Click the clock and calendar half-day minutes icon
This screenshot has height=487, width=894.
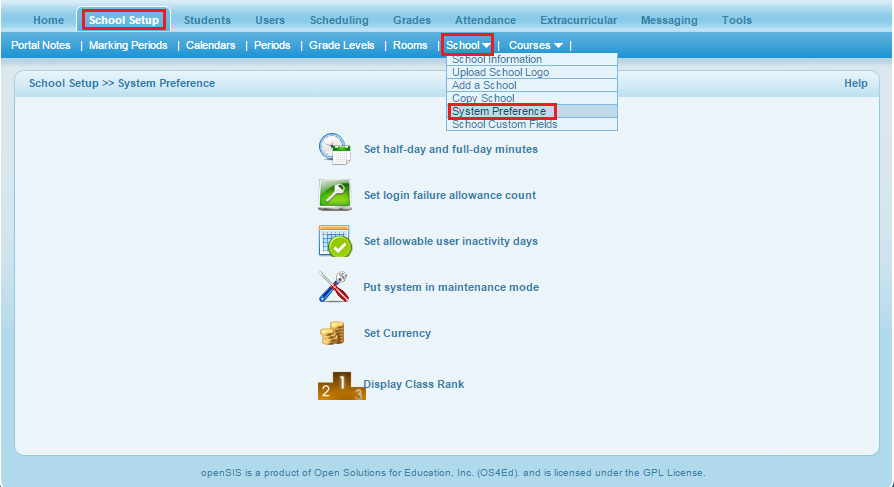click(x=335, y=149)
